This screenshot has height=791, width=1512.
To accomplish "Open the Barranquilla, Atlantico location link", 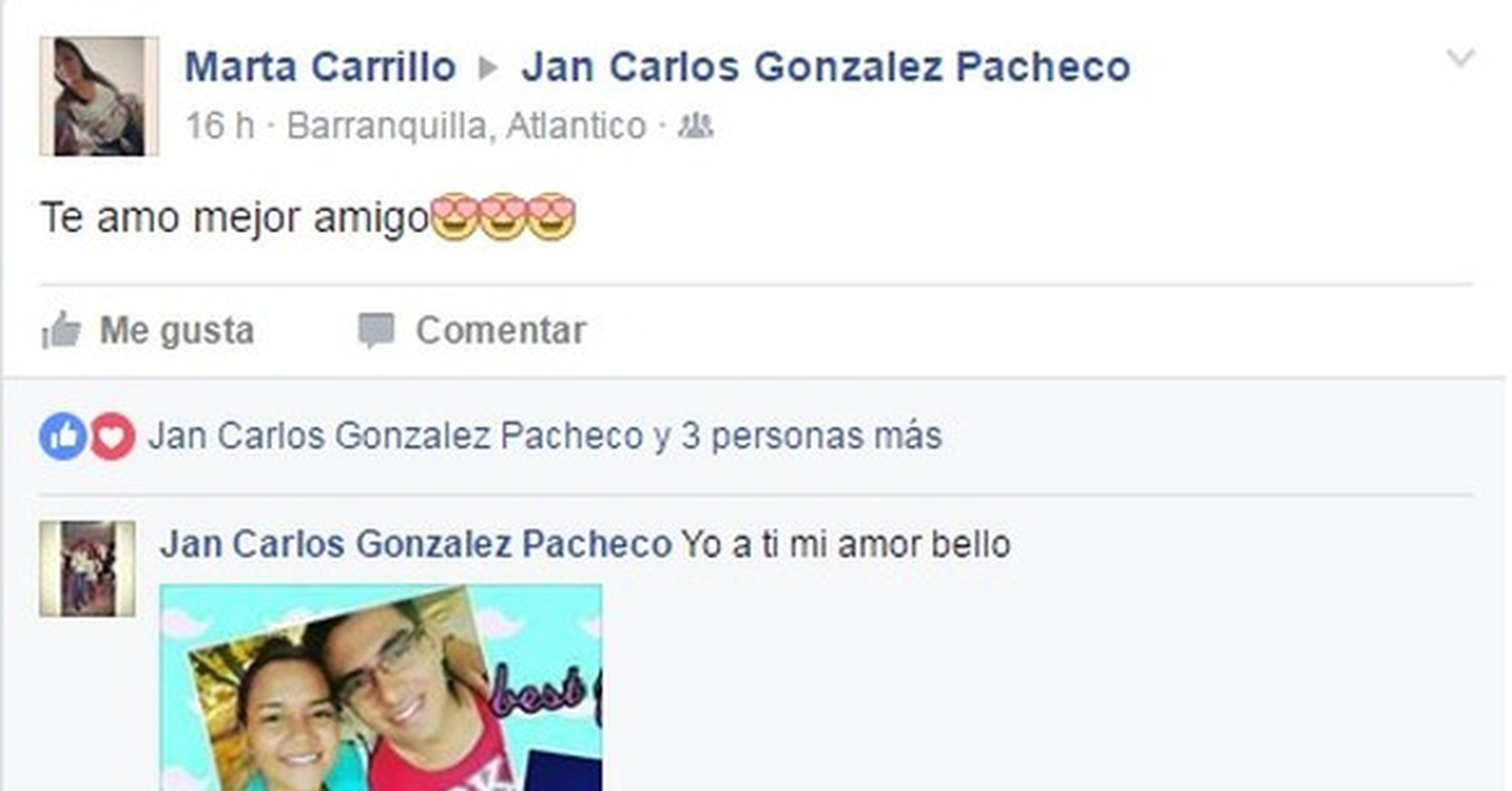I will [x=466, y=125].
